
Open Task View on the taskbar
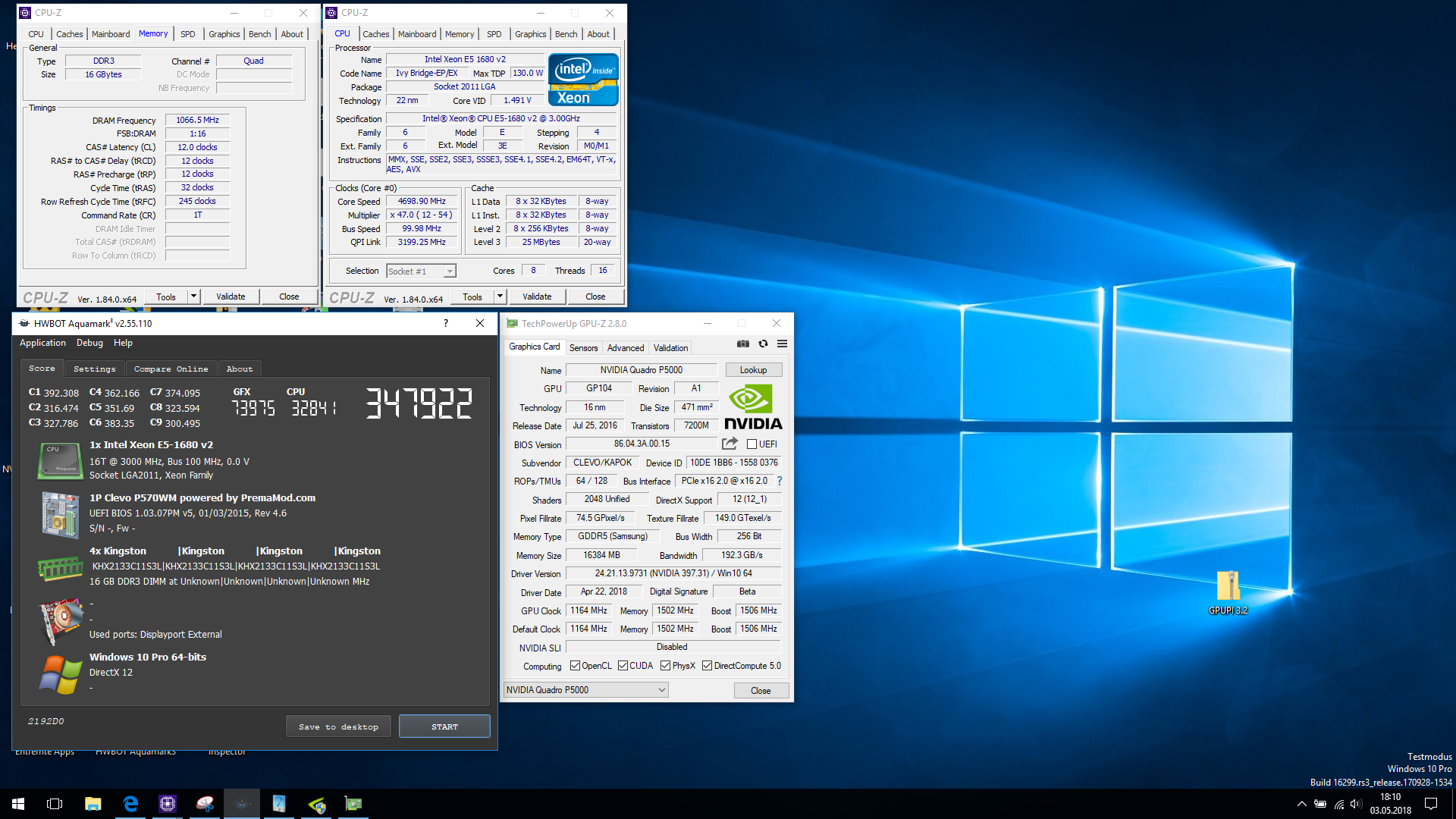pos(55,804)
